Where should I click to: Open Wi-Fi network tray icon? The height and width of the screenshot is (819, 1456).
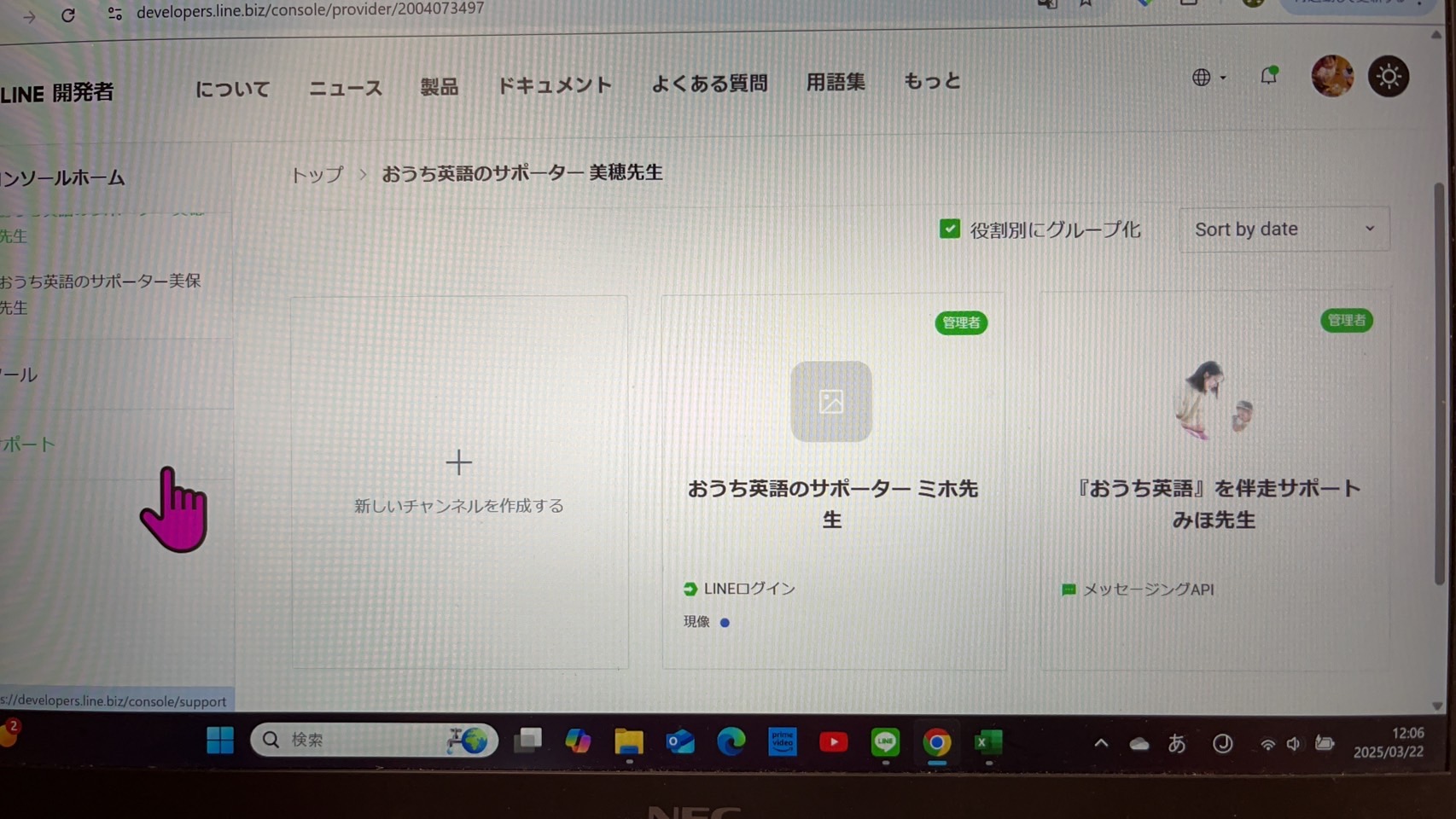coord(1268,745)
